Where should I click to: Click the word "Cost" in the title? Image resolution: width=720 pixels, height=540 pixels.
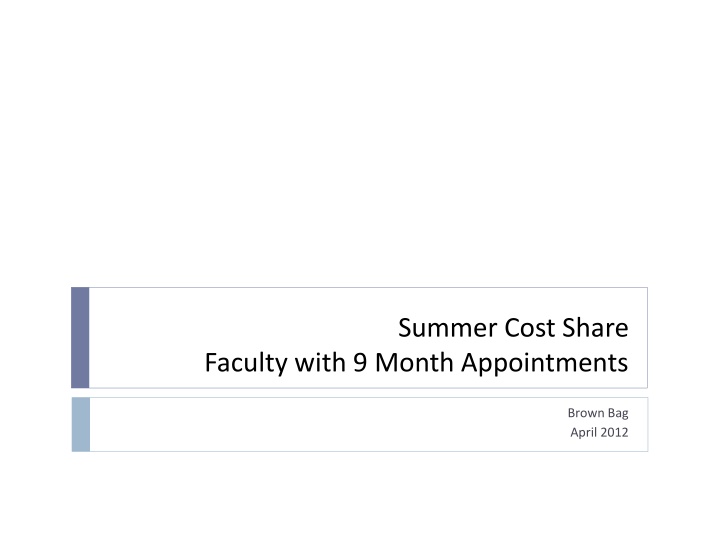[x=526, y=326]
